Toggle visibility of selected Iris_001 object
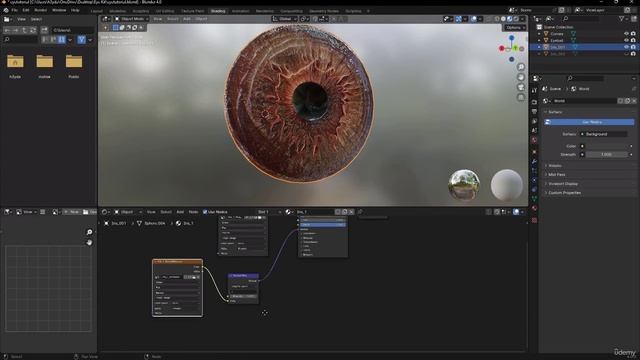Viewport: 640px width, 360px height. tap(626, 47)
